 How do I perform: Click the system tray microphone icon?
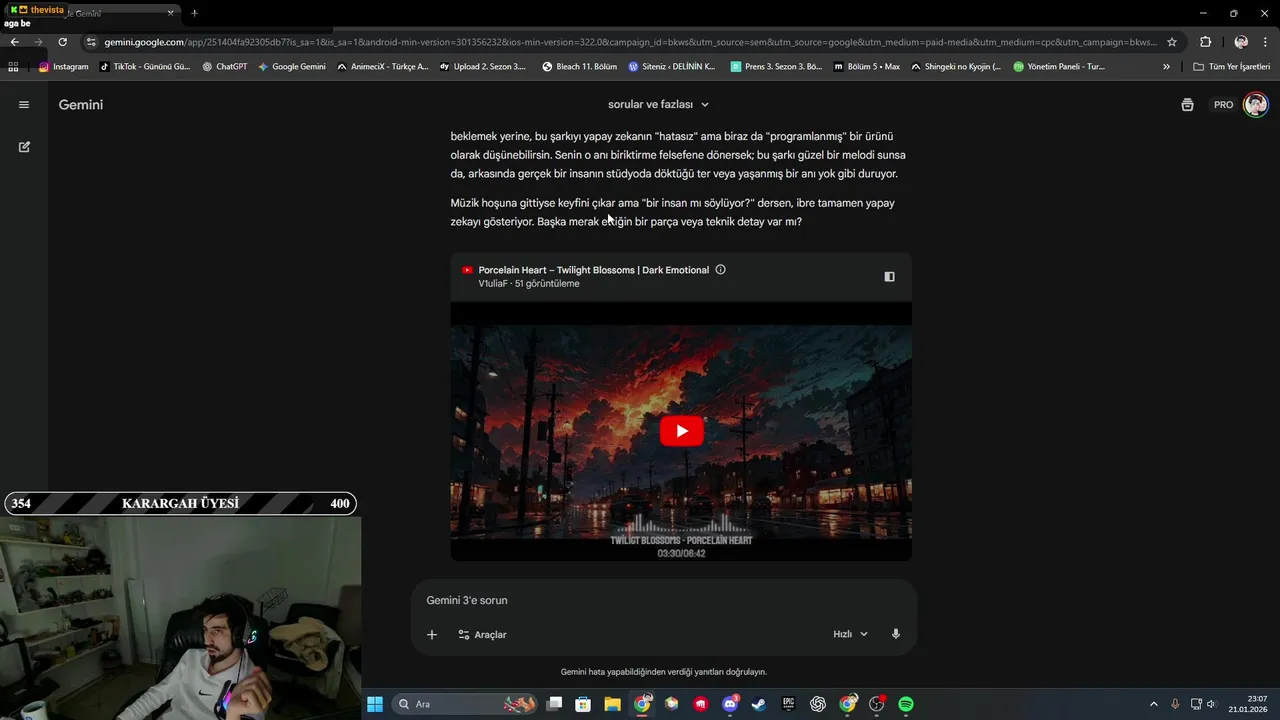click(1175, 704)
